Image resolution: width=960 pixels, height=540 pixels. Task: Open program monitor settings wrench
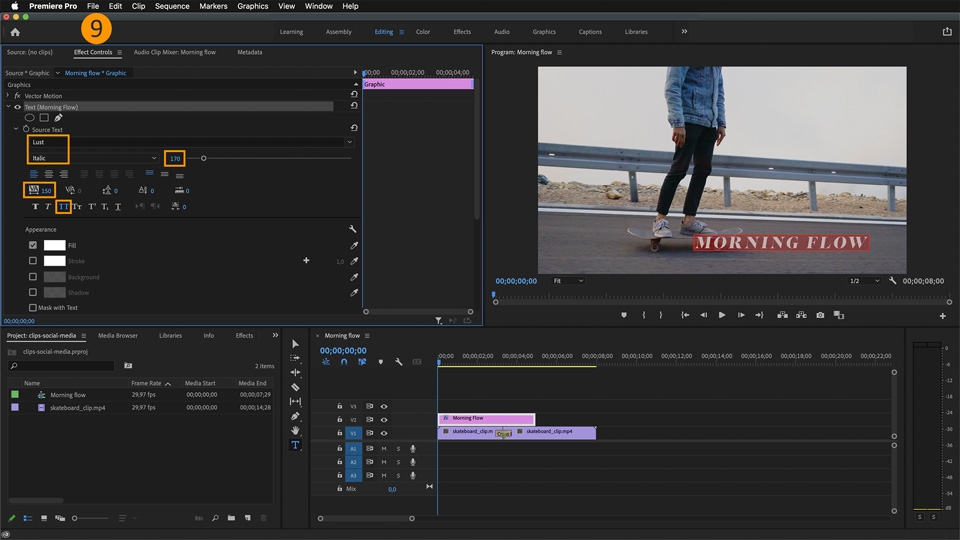pyautogui.click(x=893, y=280)
